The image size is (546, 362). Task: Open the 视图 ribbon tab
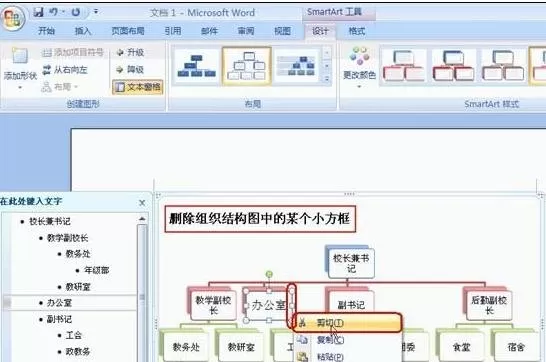tap(282, 31)
